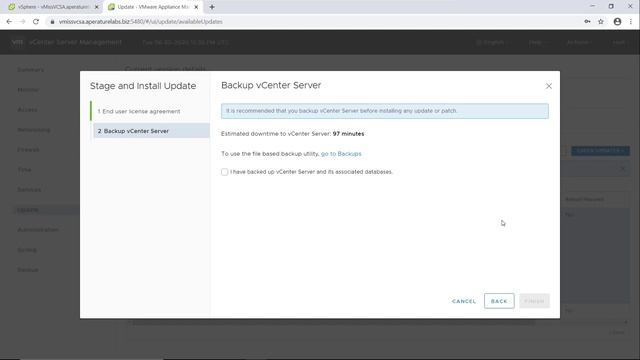
Task: Click the Reboot Required column header
Action: click(x=584, y=199)
